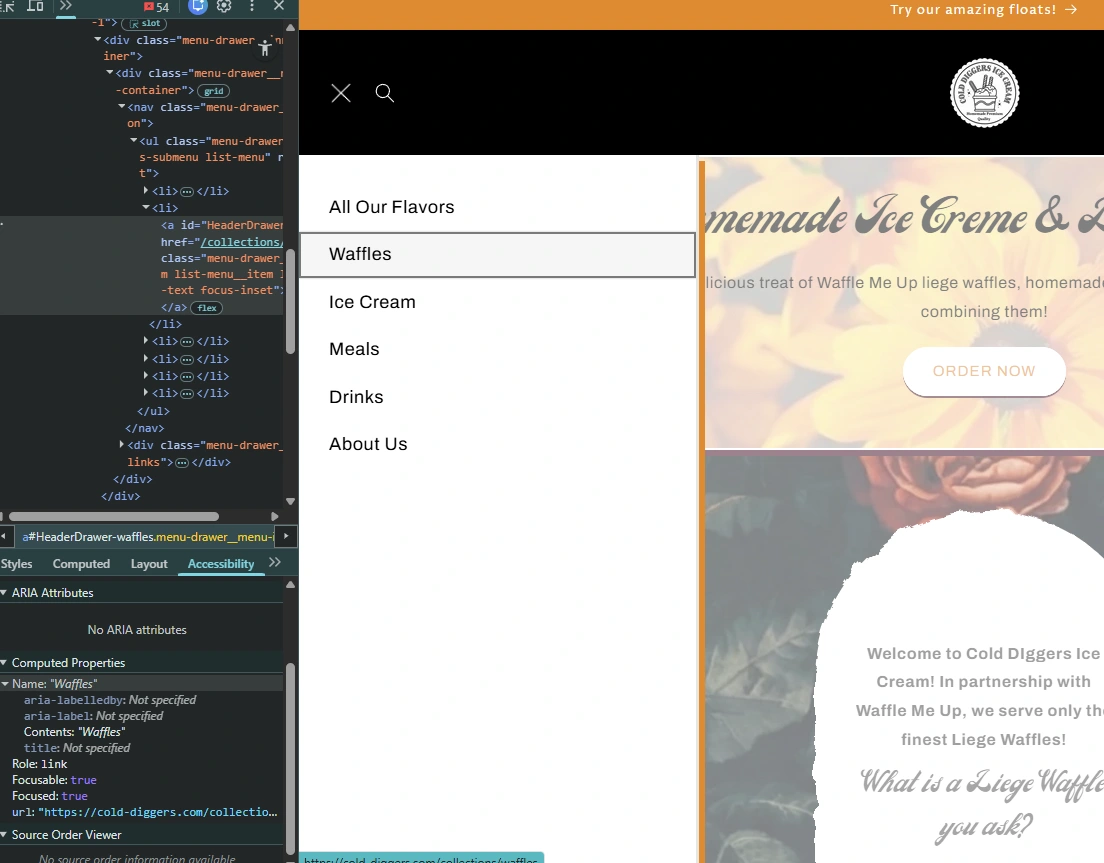
Task: Switch to the Styles tab
Action: click(x=16, y=564)
